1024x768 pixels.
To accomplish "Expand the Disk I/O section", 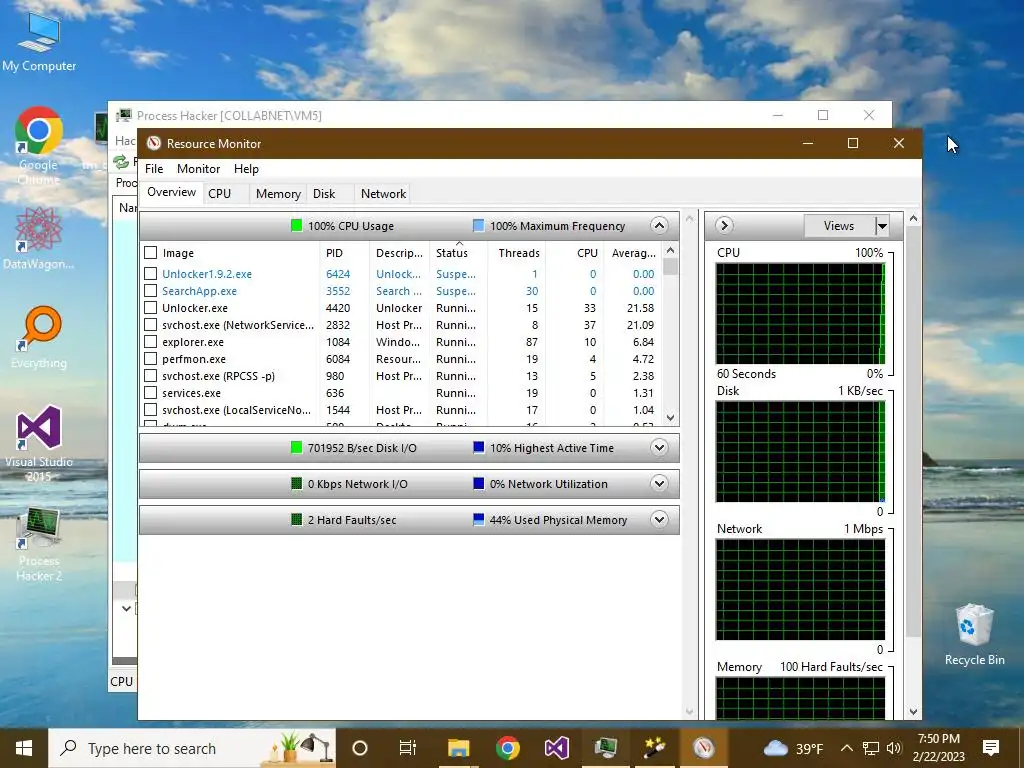I will tap(659, 448).
